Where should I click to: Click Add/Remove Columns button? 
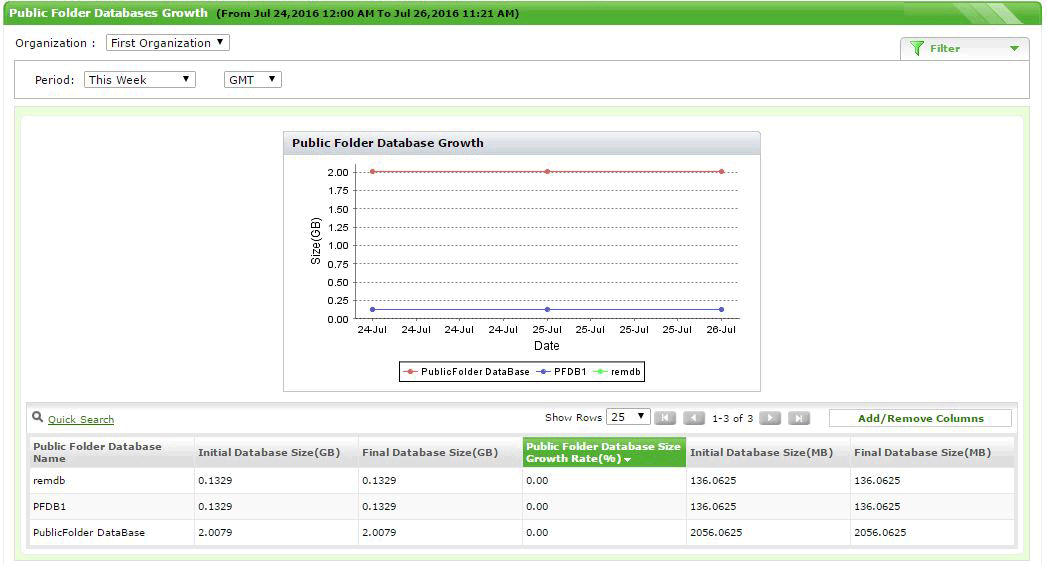tap(921, 418)
